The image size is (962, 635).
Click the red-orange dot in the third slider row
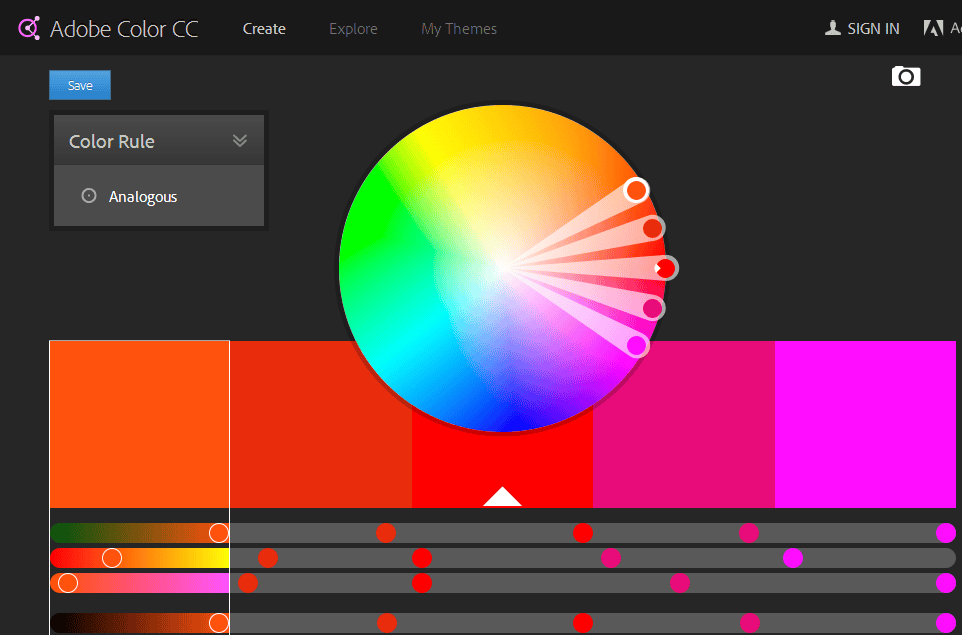tap(247, 583)
